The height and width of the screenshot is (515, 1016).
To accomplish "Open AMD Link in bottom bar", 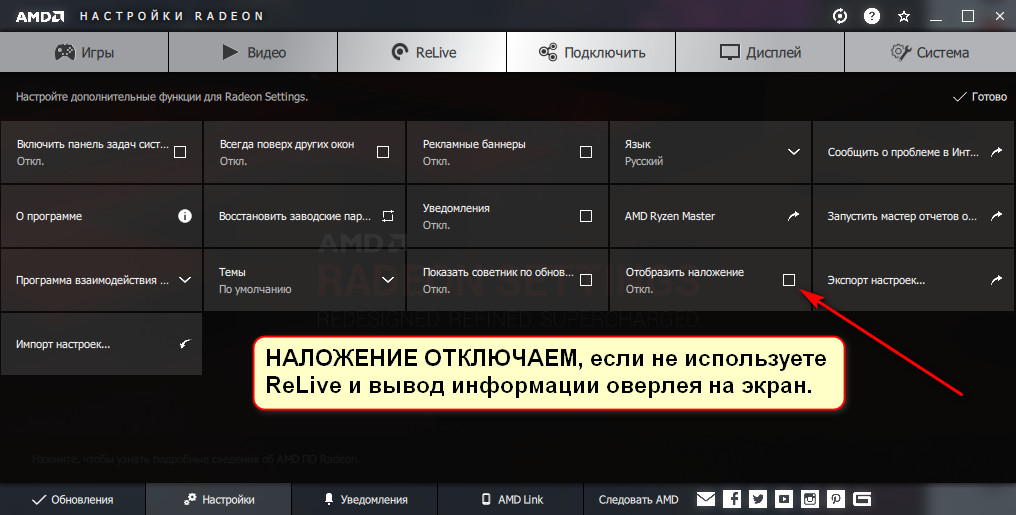I will [511, 499].
